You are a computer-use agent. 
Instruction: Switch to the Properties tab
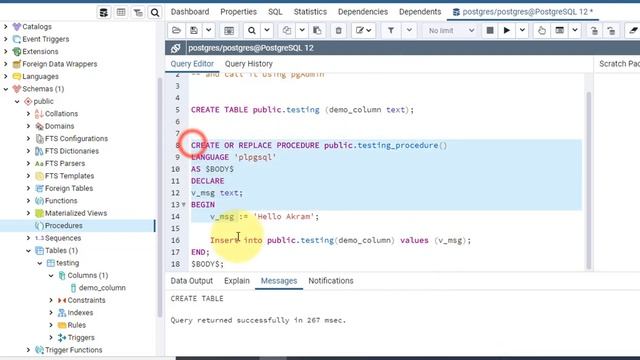pos(238,12)
